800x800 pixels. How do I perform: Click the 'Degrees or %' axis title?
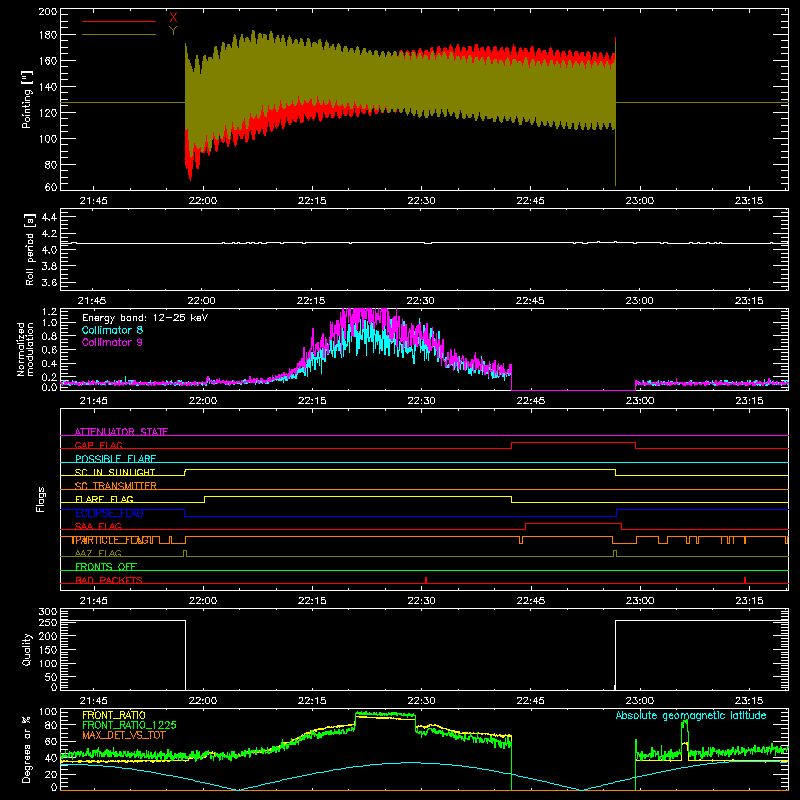click(27, 749)
